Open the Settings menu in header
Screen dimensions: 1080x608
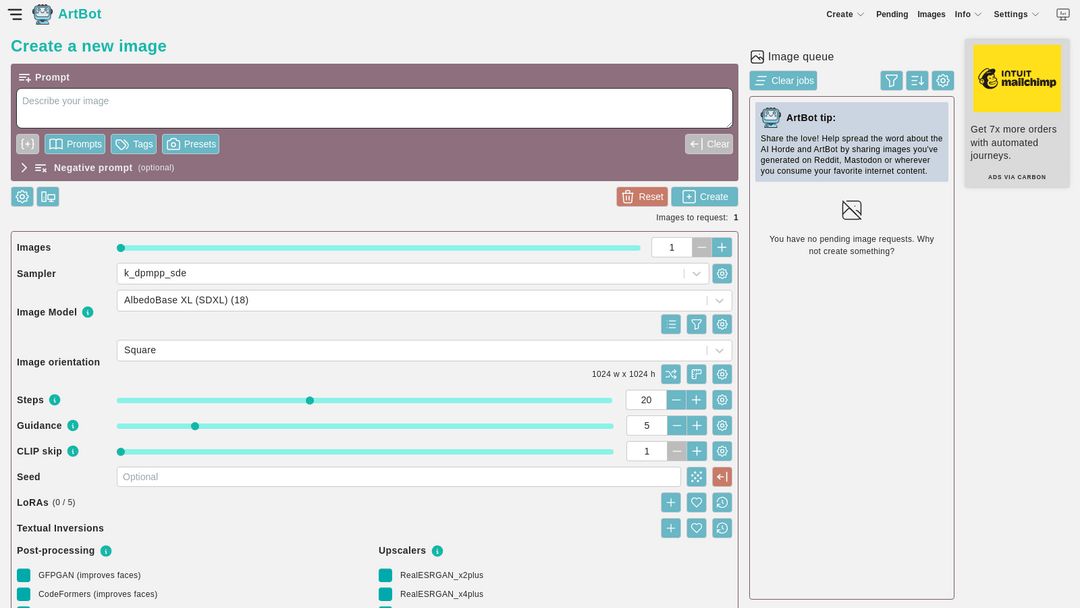coord(1015,14)
